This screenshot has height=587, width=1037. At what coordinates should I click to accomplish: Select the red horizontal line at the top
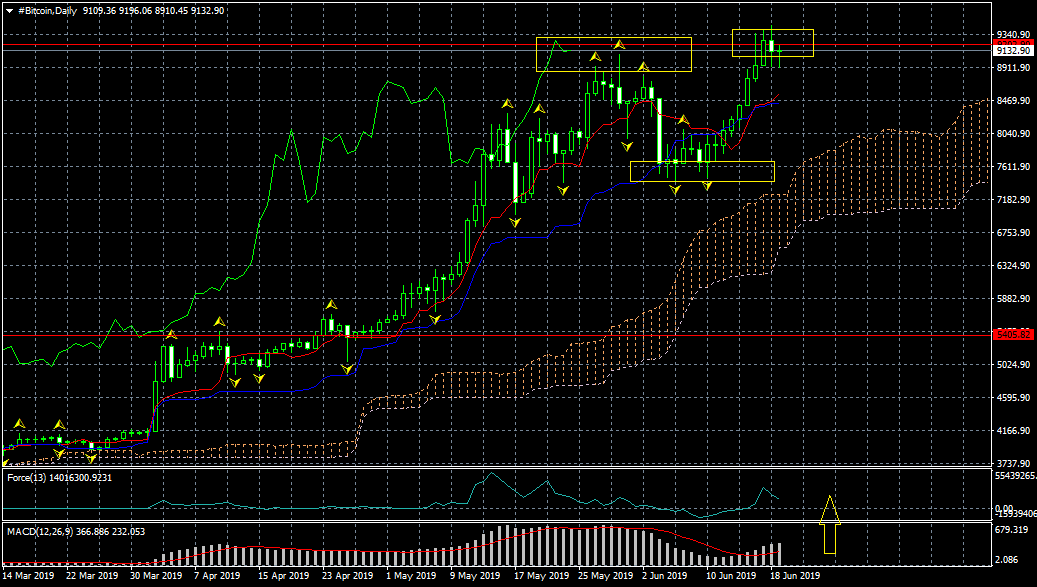click(x=300, y=45)
